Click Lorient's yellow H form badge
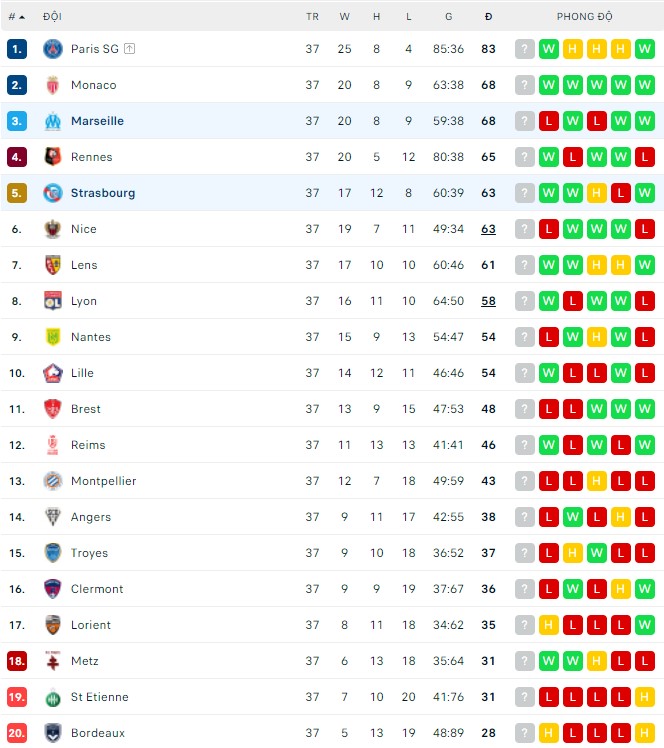 549,625
